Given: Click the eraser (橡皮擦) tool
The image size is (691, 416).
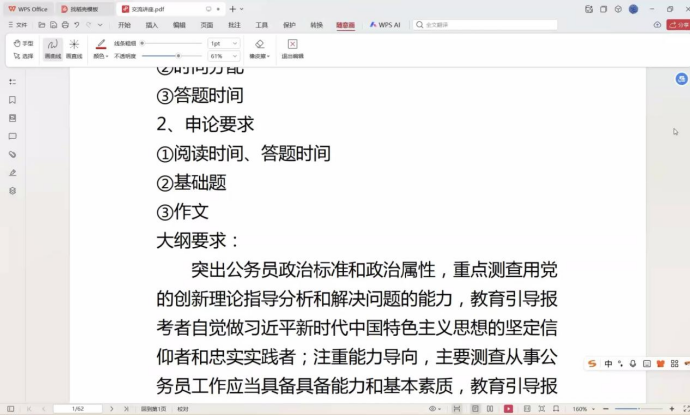Looking at the screenshot, I should (x=259, y=47).
